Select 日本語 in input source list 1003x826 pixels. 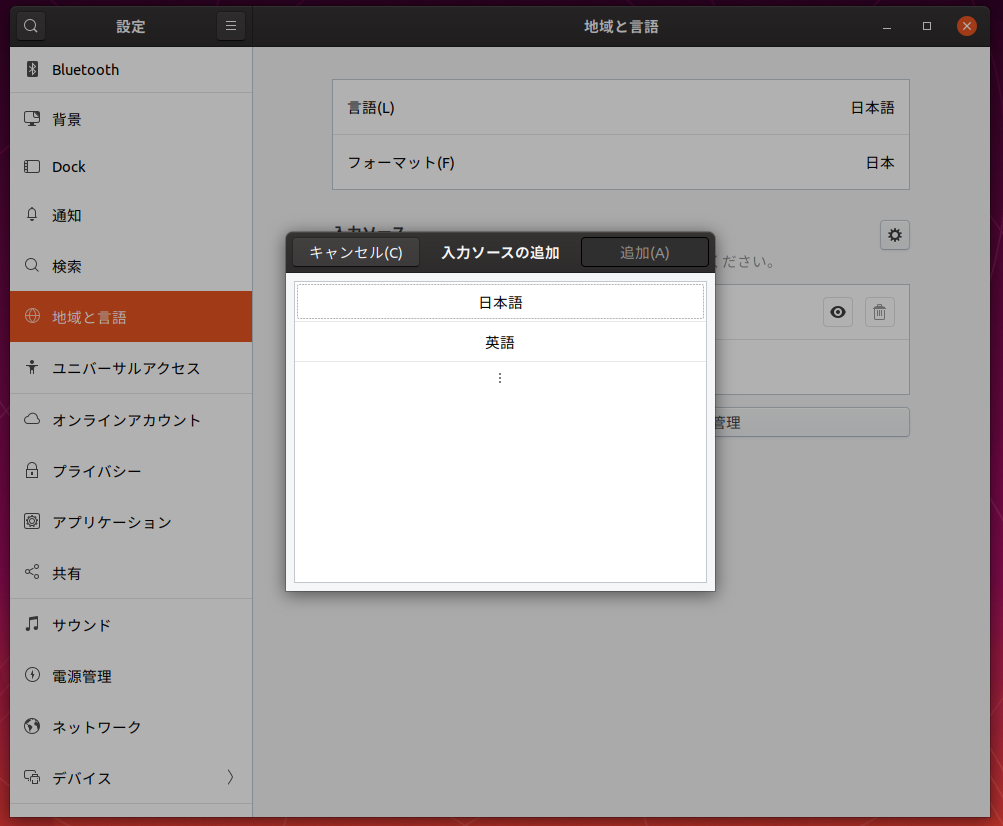[x=500, y=302]
